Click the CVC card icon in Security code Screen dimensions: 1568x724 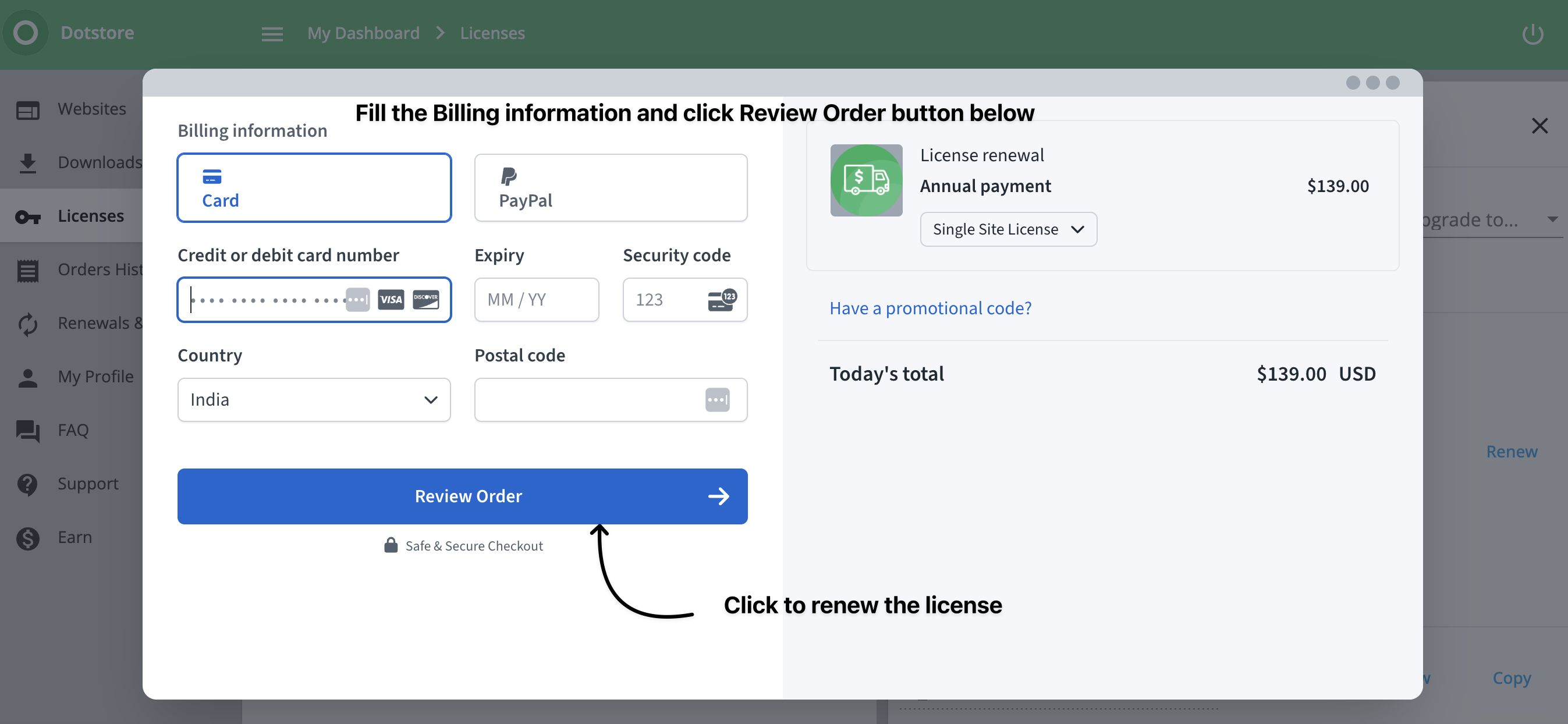click(x=722, y=299)
